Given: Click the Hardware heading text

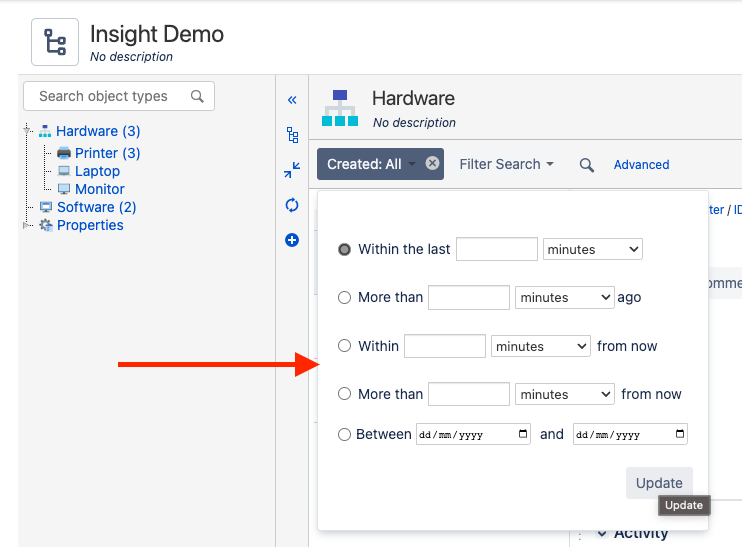Looking at the screenshot, I should tap(413, 98).
